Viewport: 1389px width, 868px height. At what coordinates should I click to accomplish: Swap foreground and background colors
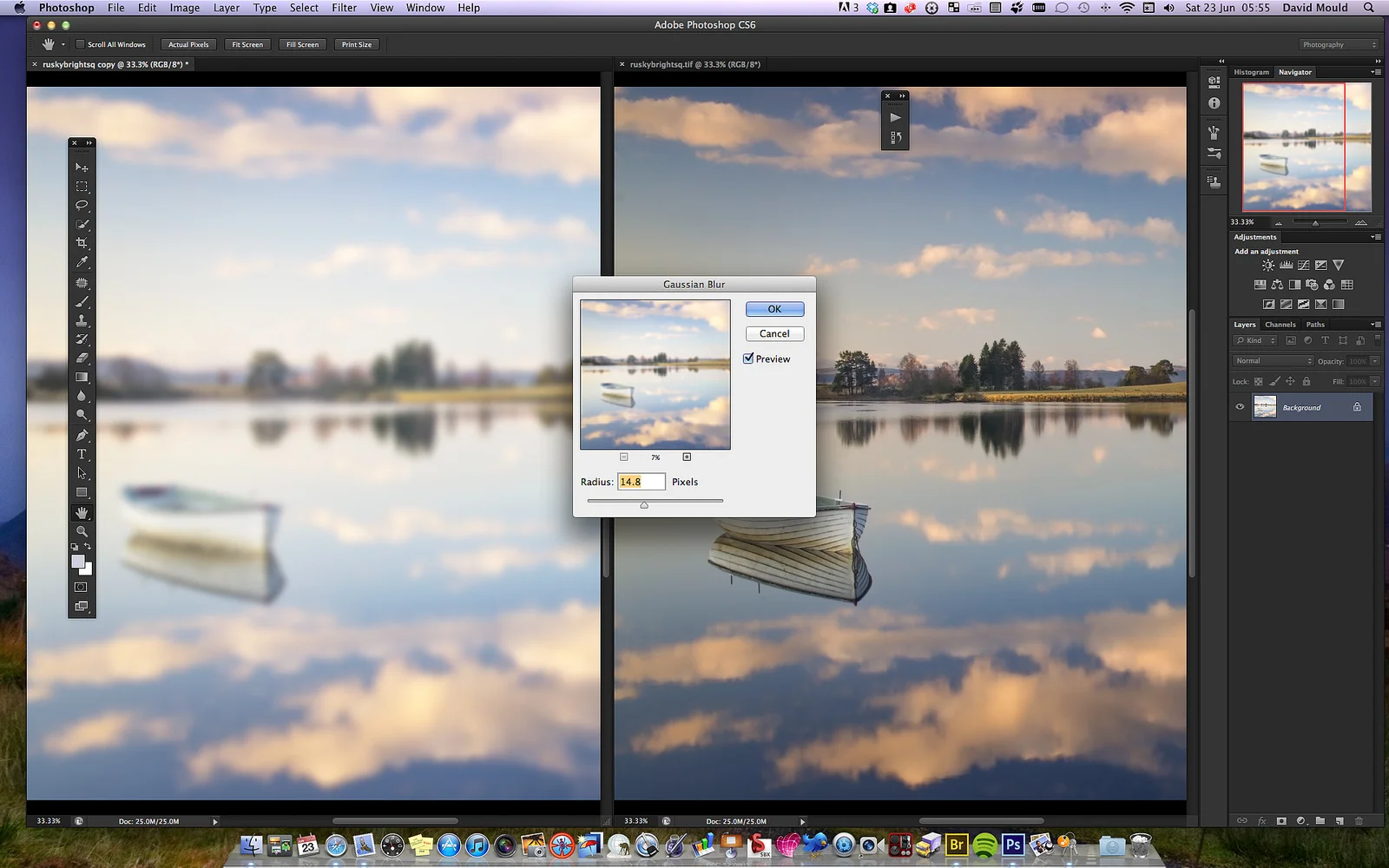(x=88, y=547)
